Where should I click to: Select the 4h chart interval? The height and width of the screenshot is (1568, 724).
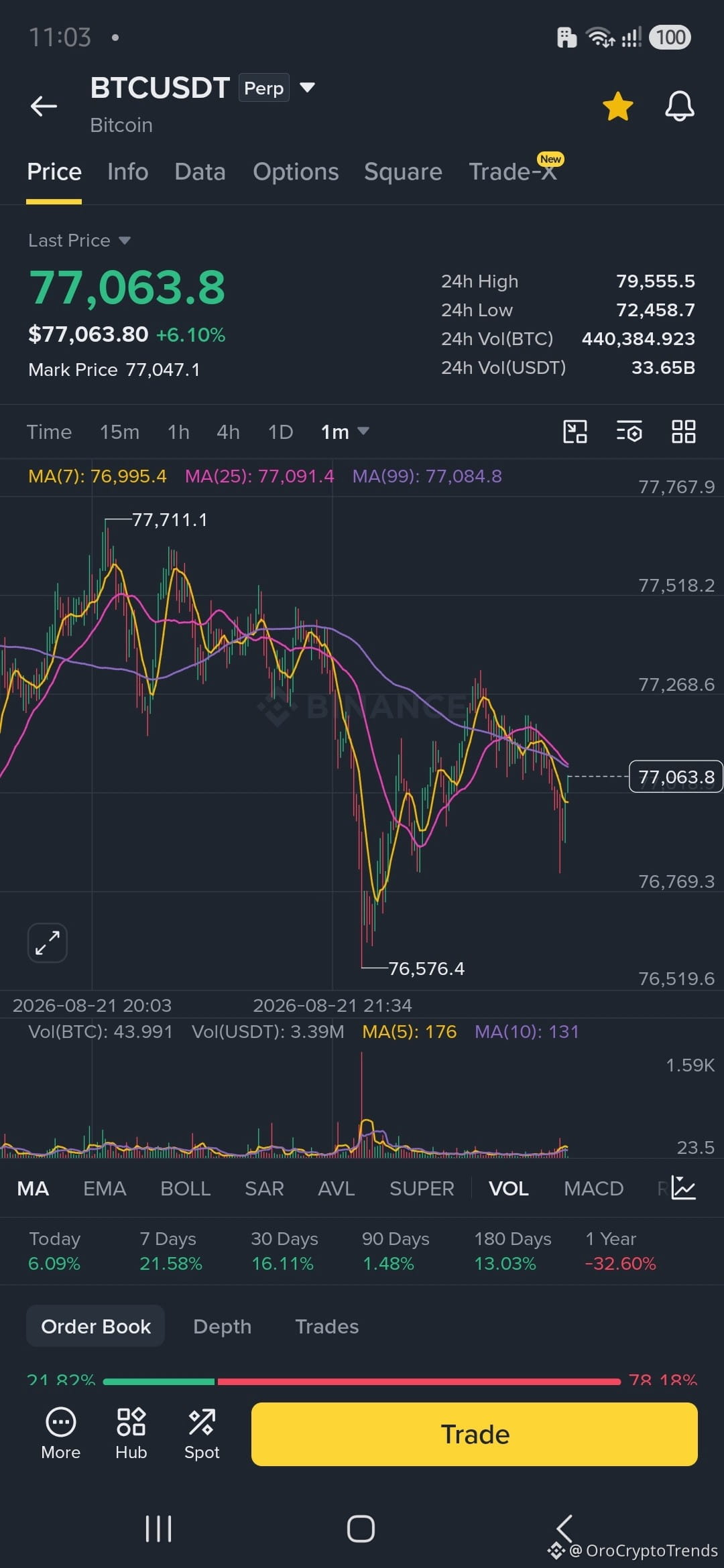(x=228, y=432)
